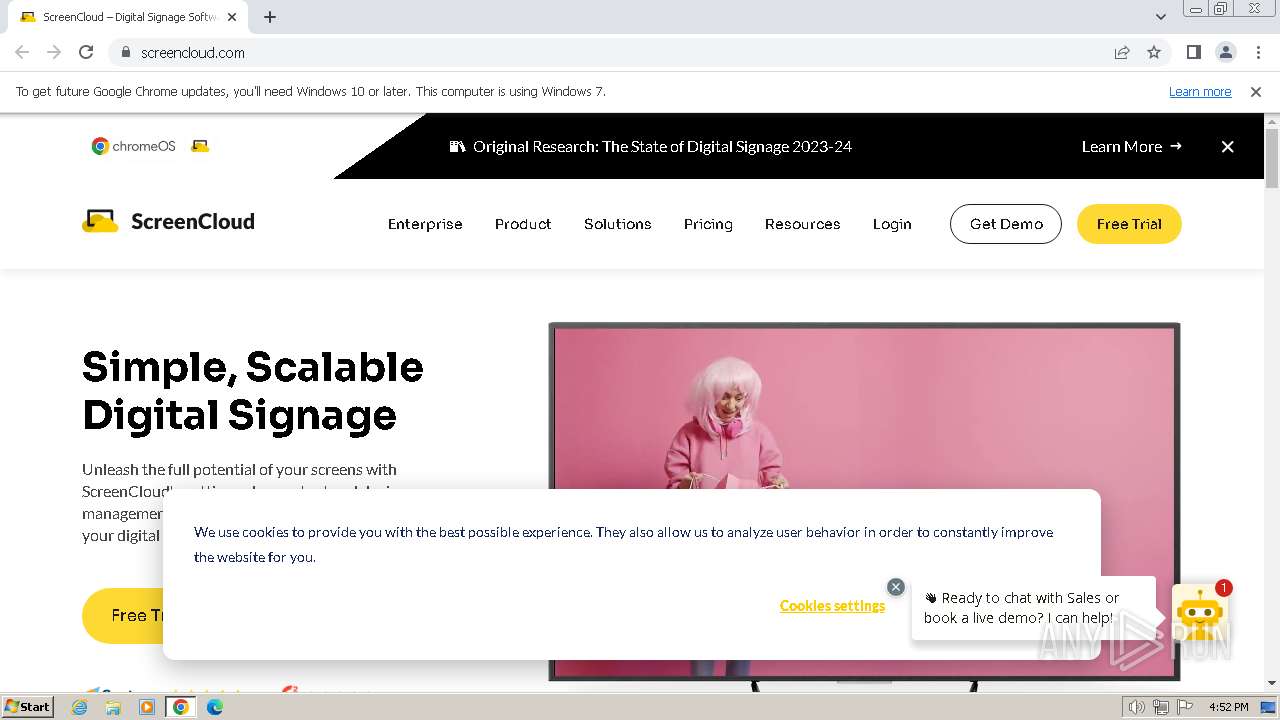Reload the ScreenCloud page
The width and height of the screenshot is (1280, 720).
(86, 52)
